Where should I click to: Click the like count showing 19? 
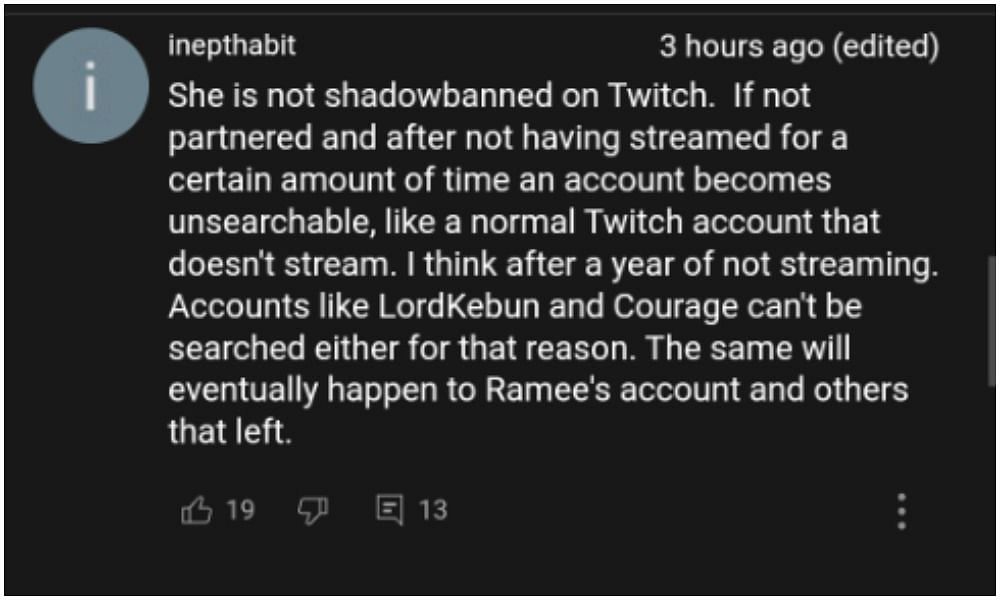pyautogui.click(x=240, y=511)
